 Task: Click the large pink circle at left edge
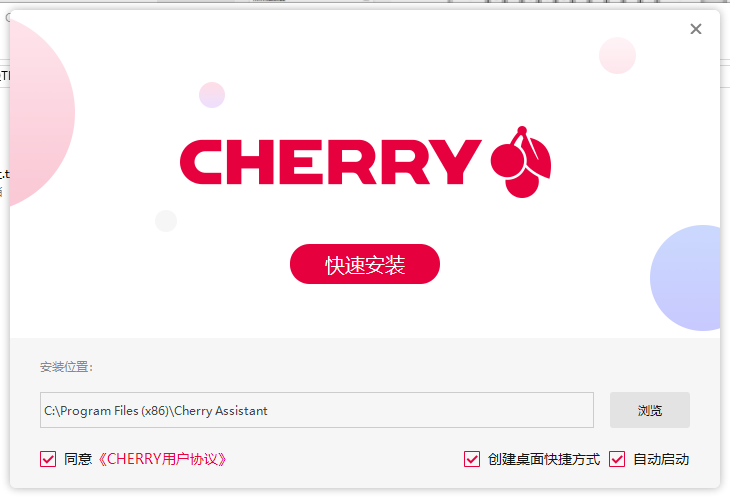tap(42, 113)
